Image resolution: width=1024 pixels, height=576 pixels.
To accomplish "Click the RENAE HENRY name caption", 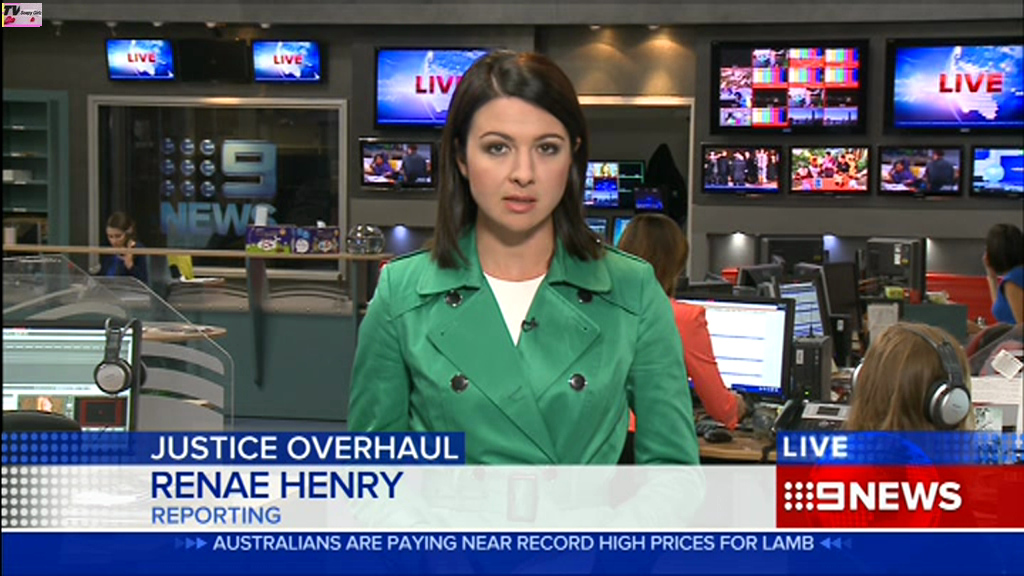I will click(x=277, y=485).
